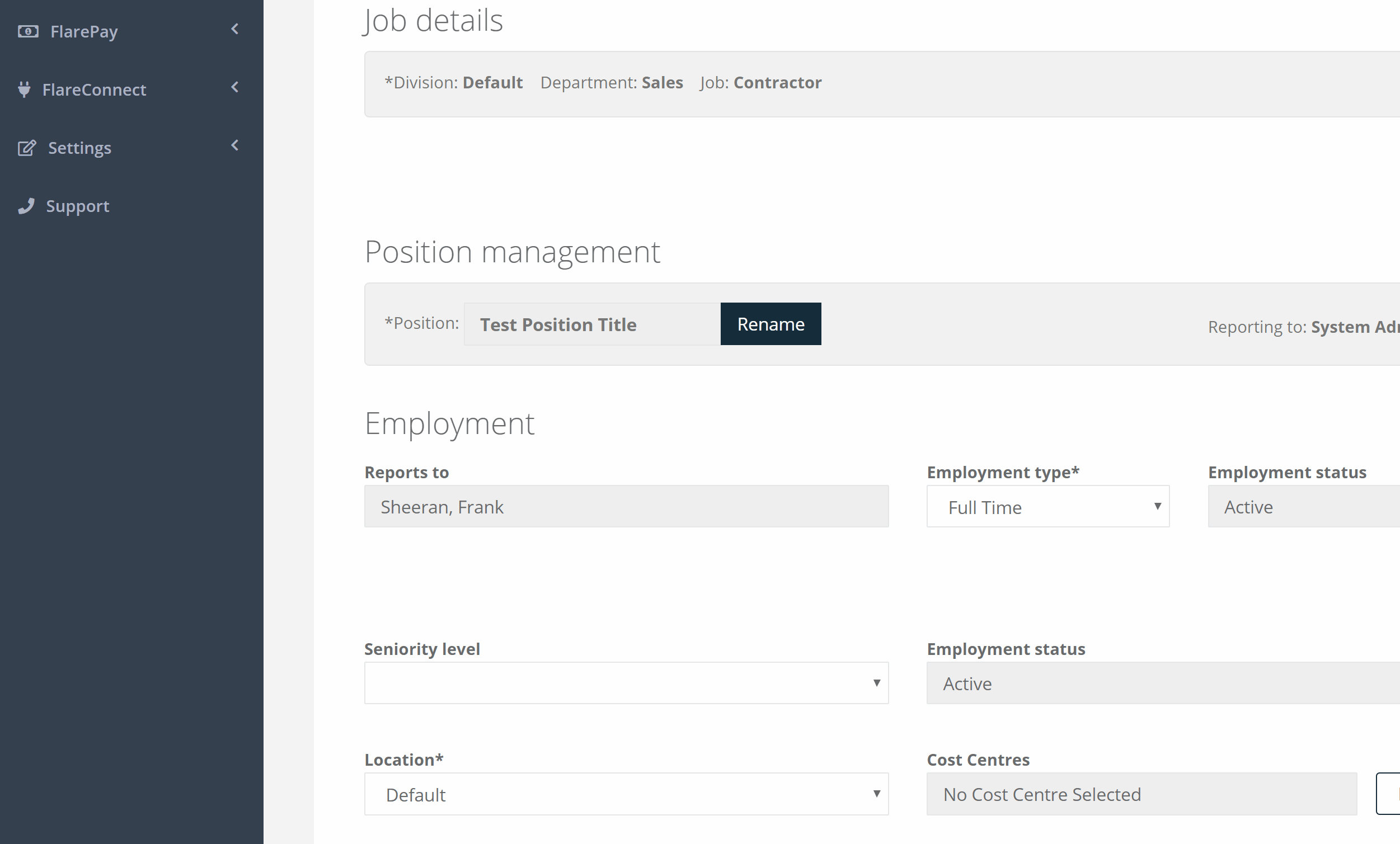Click the Rename position button
The width and height of the screenshot is (1400, 844).
tap(771, 324)
